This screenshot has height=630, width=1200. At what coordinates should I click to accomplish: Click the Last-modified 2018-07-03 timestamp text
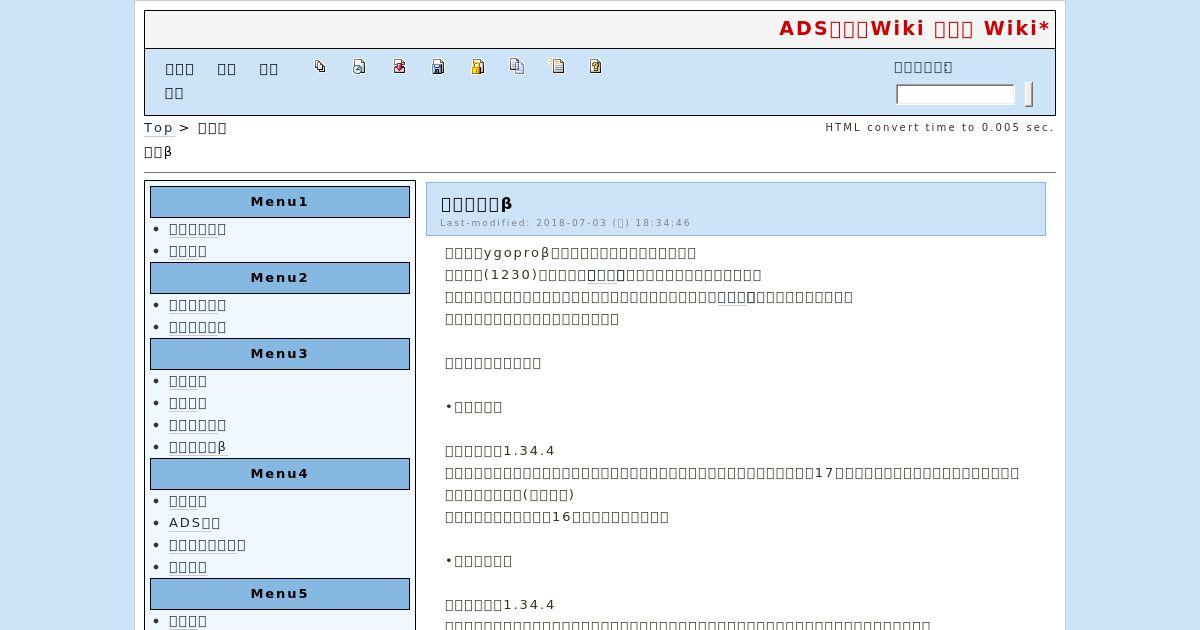[565, 223]
